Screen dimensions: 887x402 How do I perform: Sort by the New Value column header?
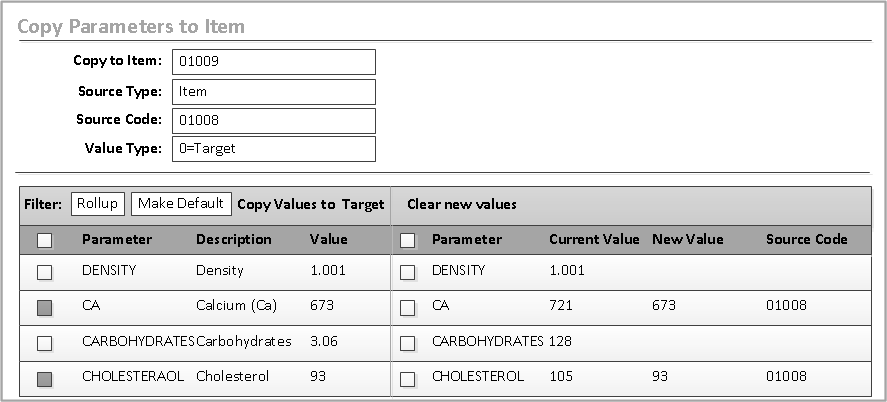coord(687,240)
